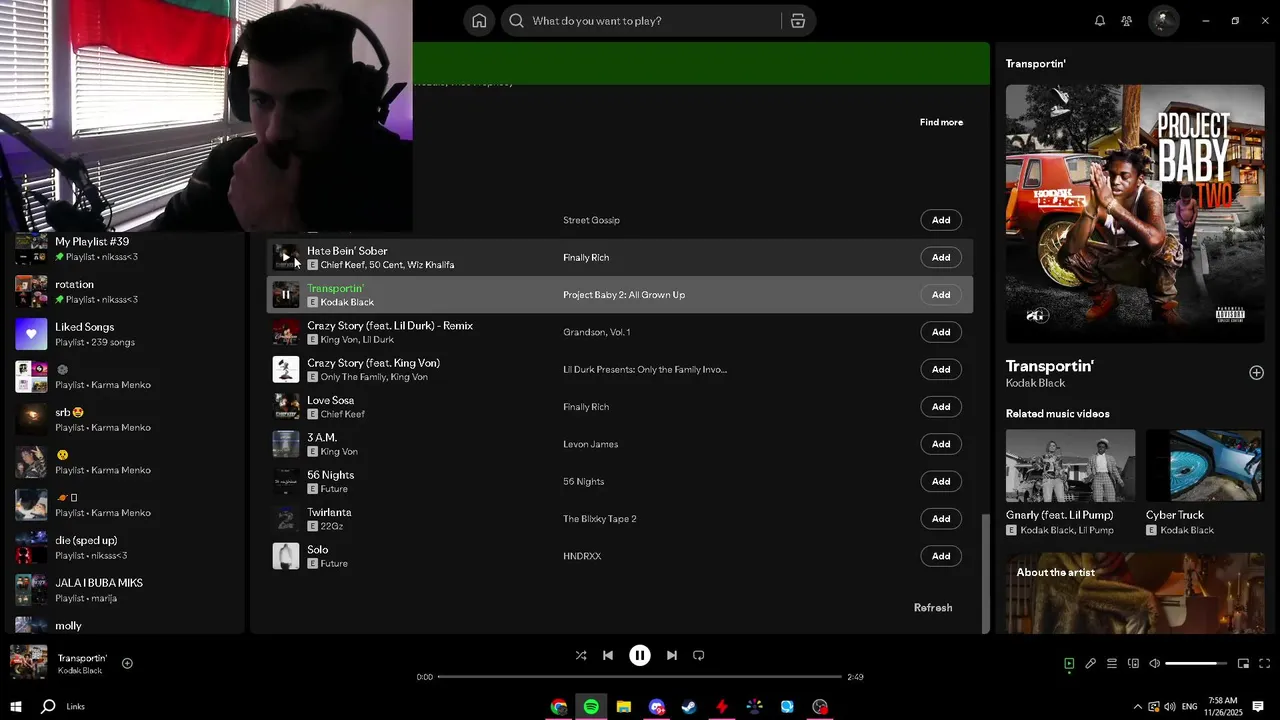The height and width of the screenshot is (720, 1280).
Task: Add Twirlanta to the playlist
Action: [941, 519]
